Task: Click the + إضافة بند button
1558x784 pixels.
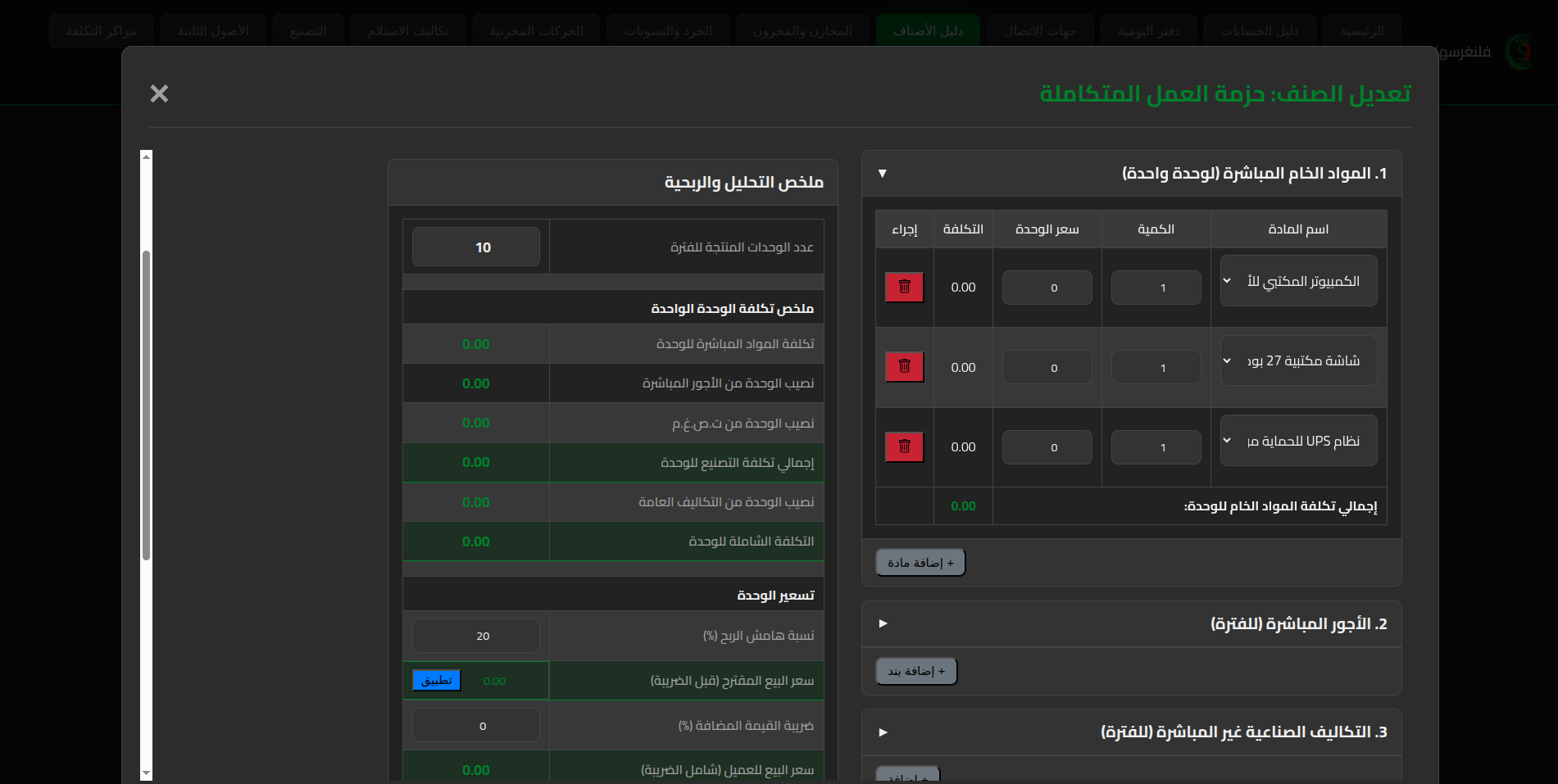Action: pyautogui.click(x=916, y=672)
